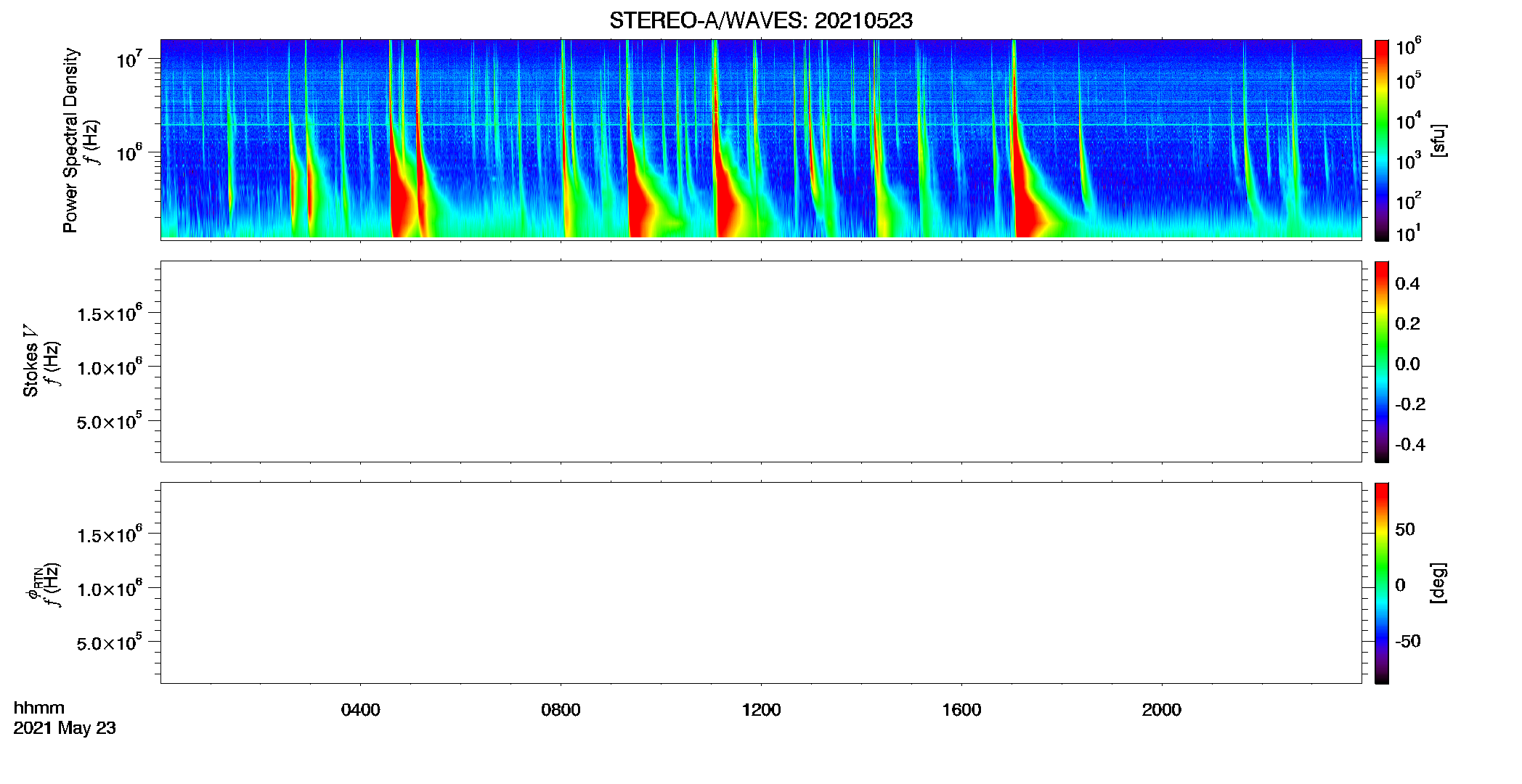Click inside the empty Stokes V panel
Image resolution: width=1522 pixels, height=784 pixels.
[x=761, y=362]
